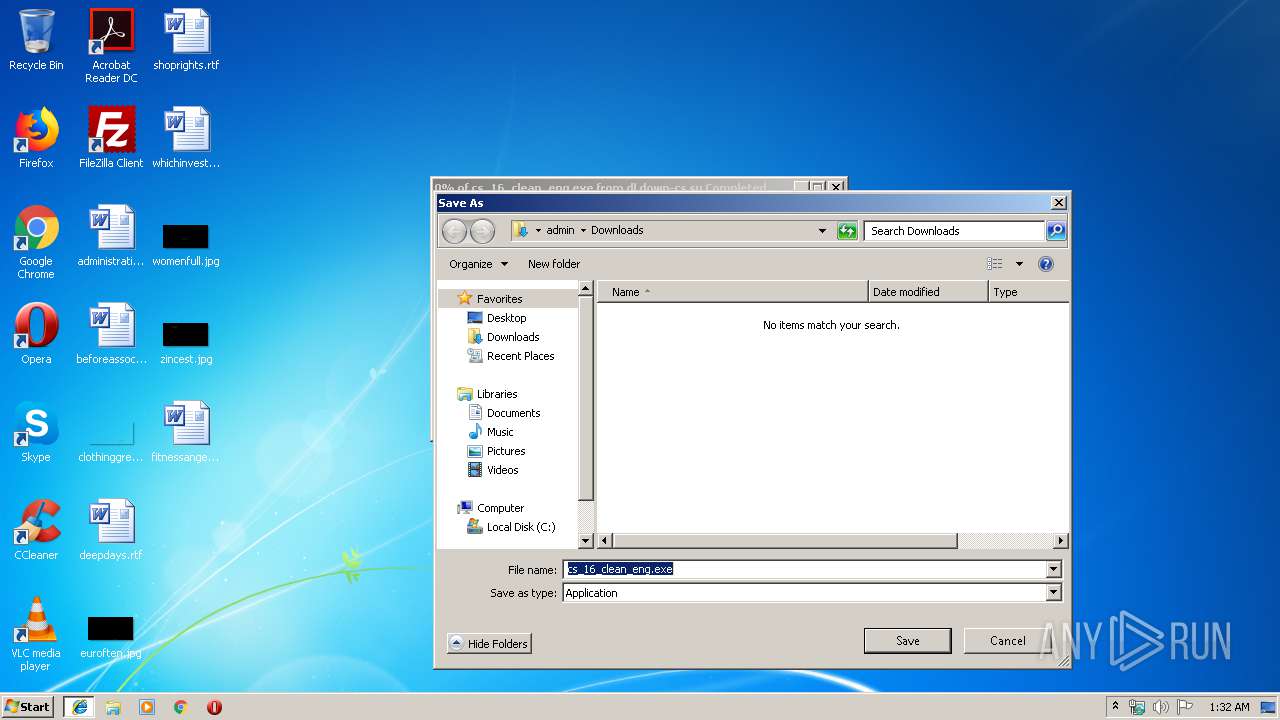This screenshot has height=720, width=1280.
Task: Open the Organize menu
Action: pos(479,264)
